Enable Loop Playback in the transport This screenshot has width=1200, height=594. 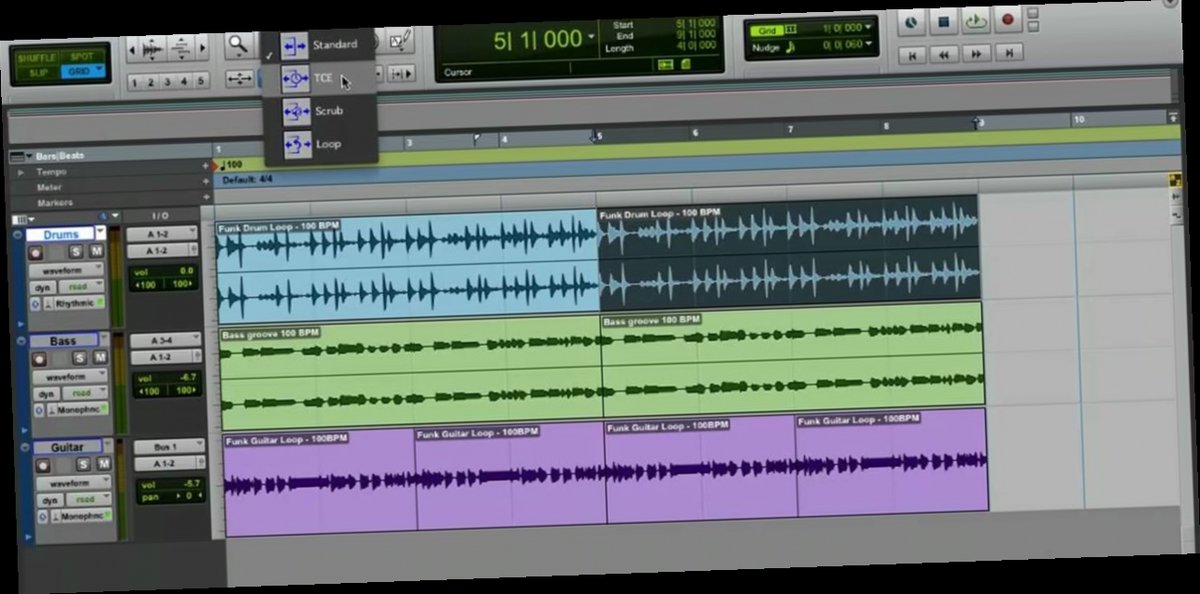pyautogui.click(x=976, y=20)
